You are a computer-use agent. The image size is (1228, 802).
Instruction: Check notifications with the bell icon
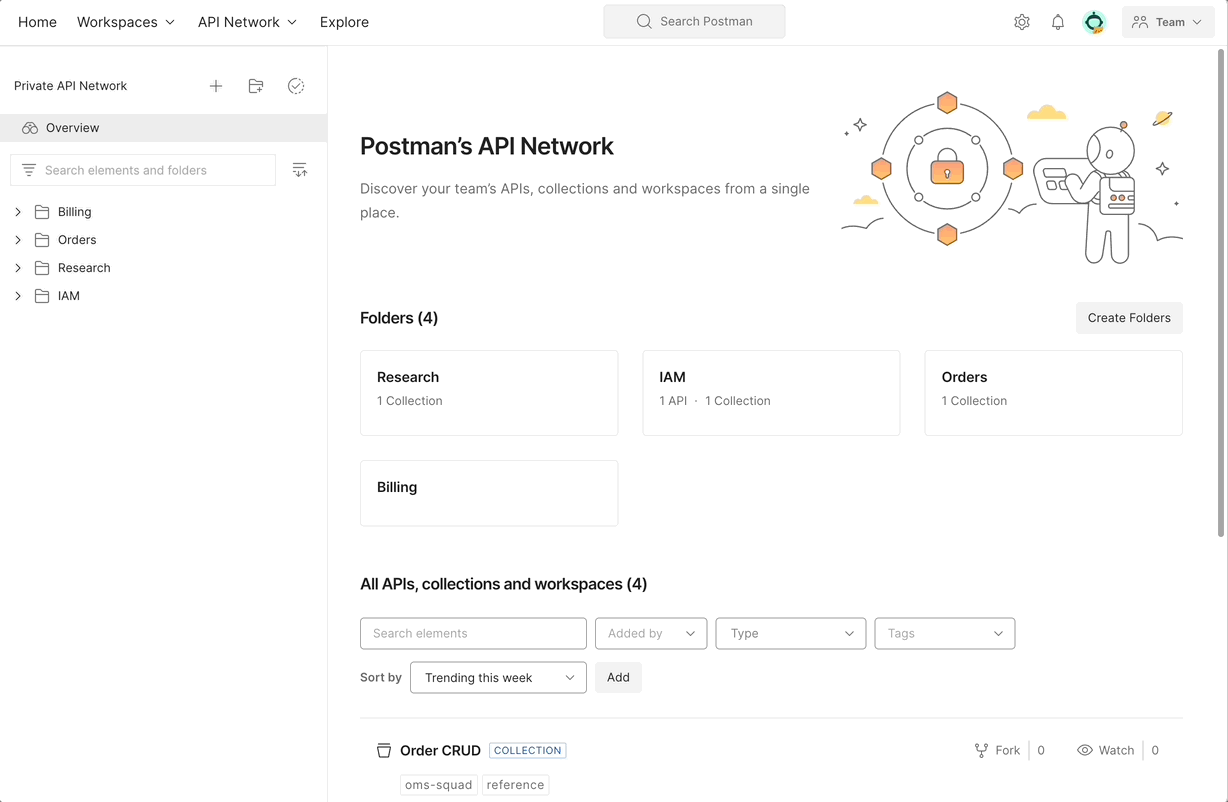1058,21
